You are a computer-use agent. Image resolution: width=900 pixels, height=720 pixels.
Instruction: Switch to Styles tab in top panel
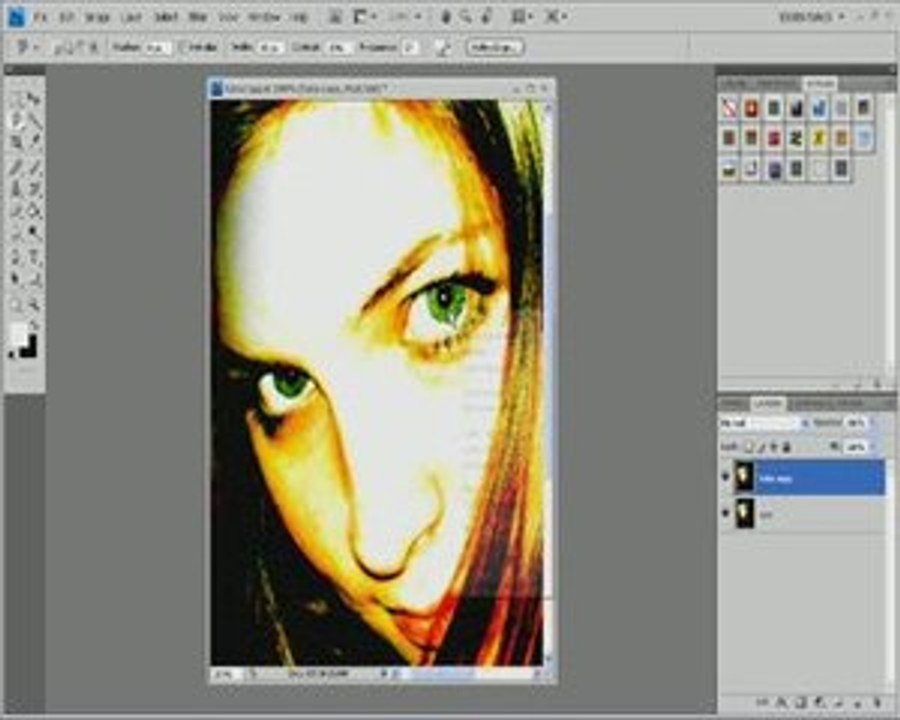click(x=820, y=84)
